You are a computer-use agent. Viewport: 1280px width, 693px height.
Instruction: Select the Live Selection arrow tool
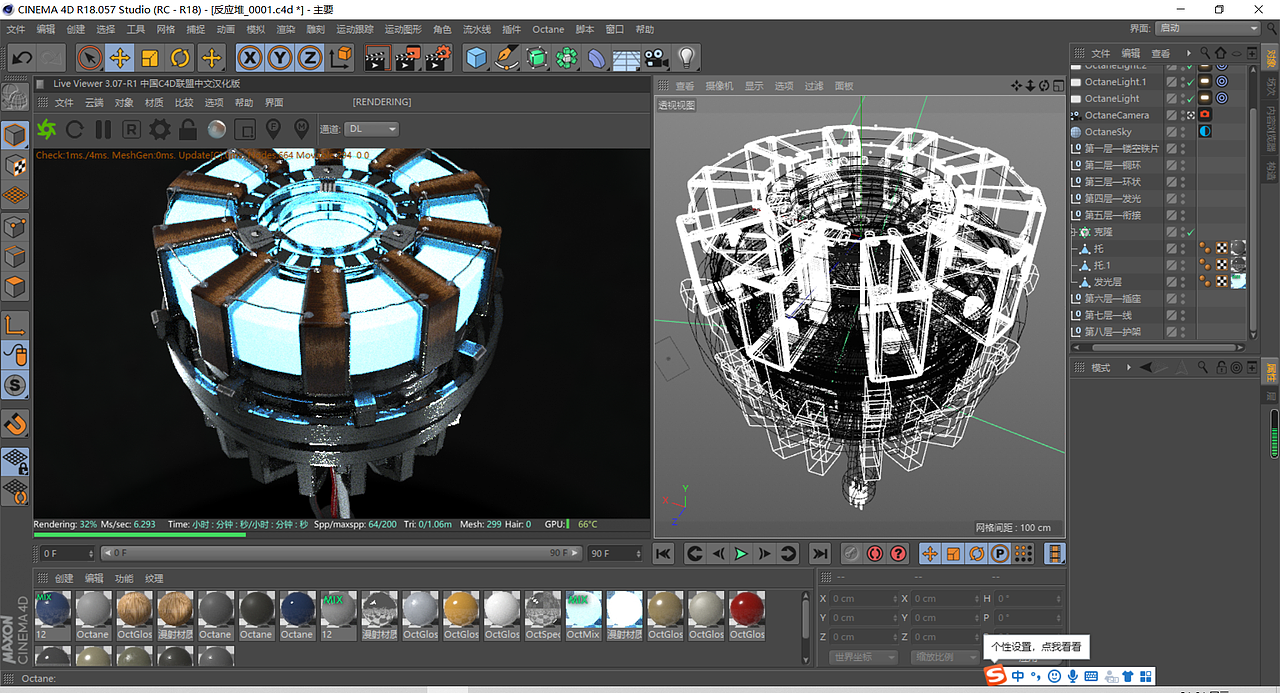point(90,58)
